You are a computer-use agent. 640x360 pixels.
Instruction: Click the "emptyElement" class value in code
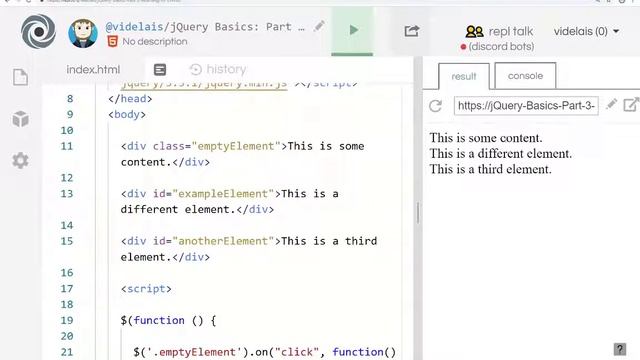[236, 146]
